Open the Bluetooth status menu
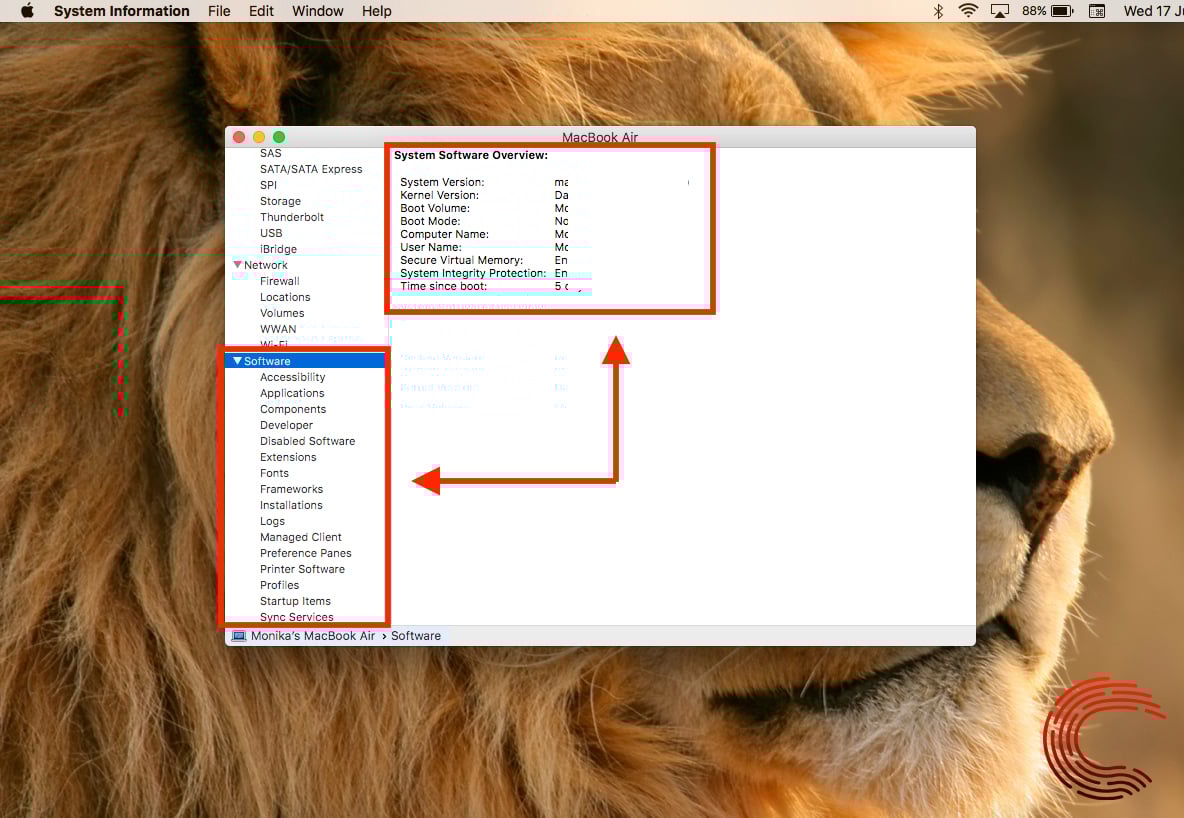This screenshot has height=818, width=1184. click(x=938, y=11)
